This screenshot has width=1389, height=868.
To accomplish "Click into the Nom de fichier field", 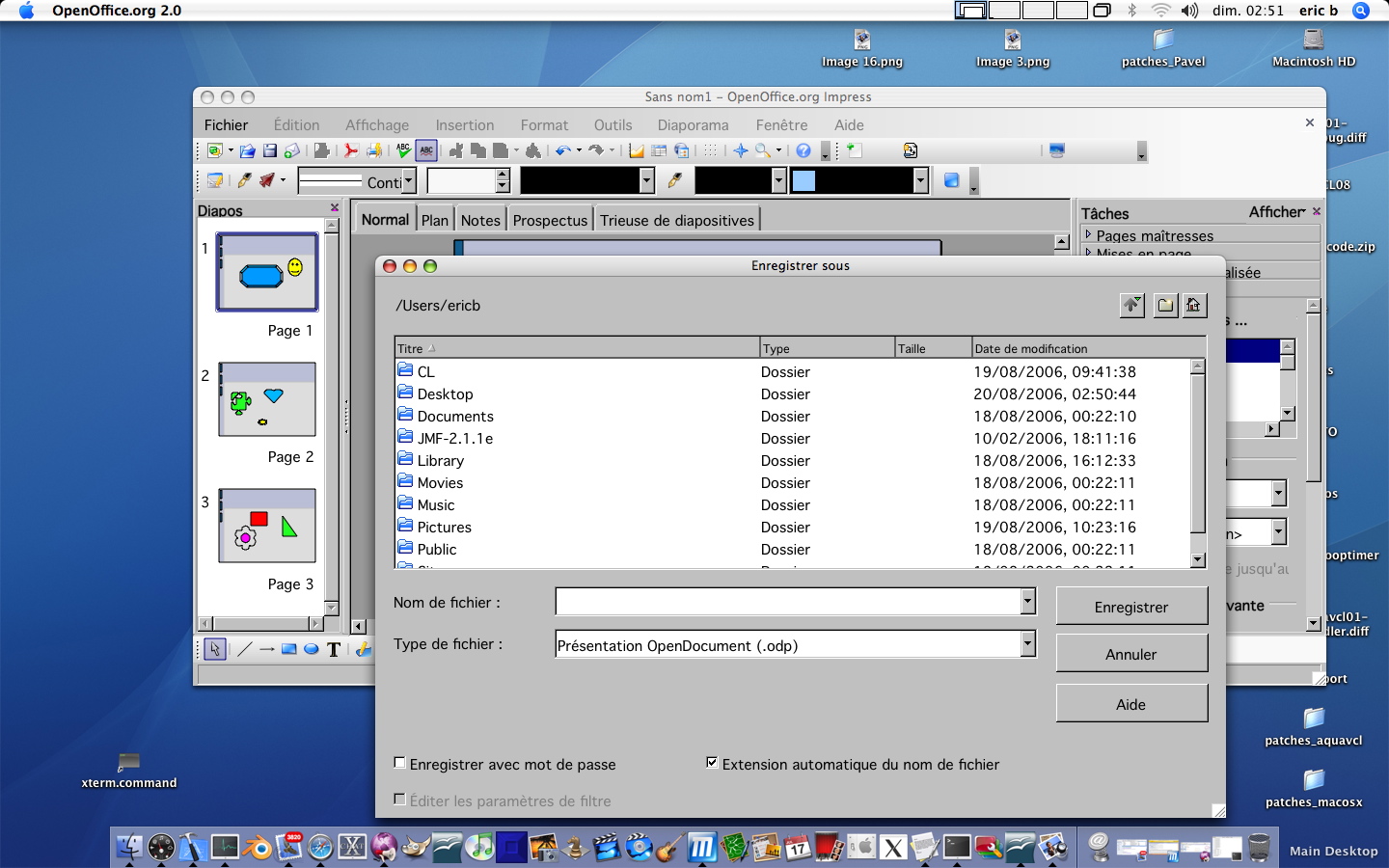I will coord(787,602).
